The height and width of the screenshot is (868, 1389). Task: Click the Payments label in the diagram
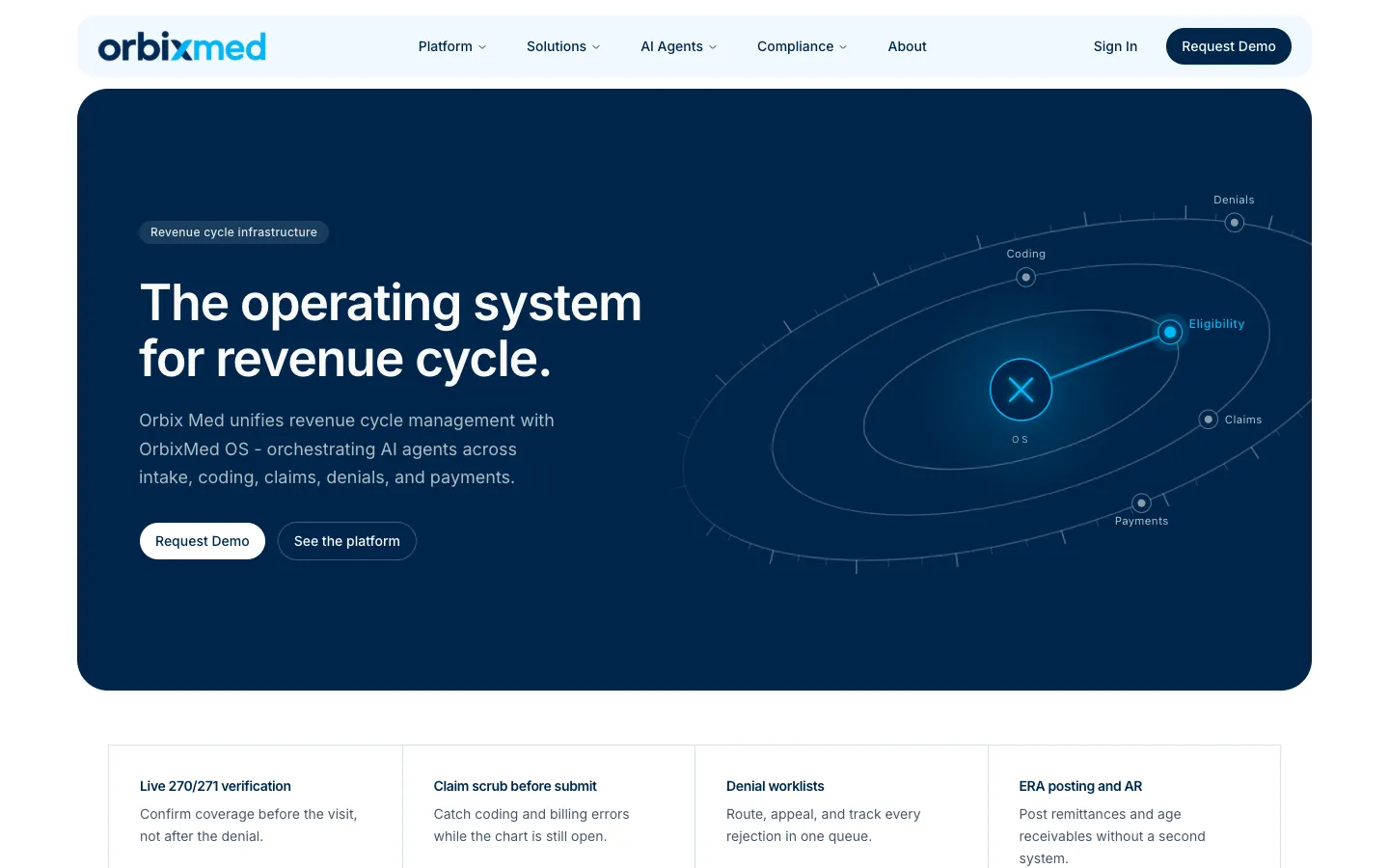pos(1141,521)
